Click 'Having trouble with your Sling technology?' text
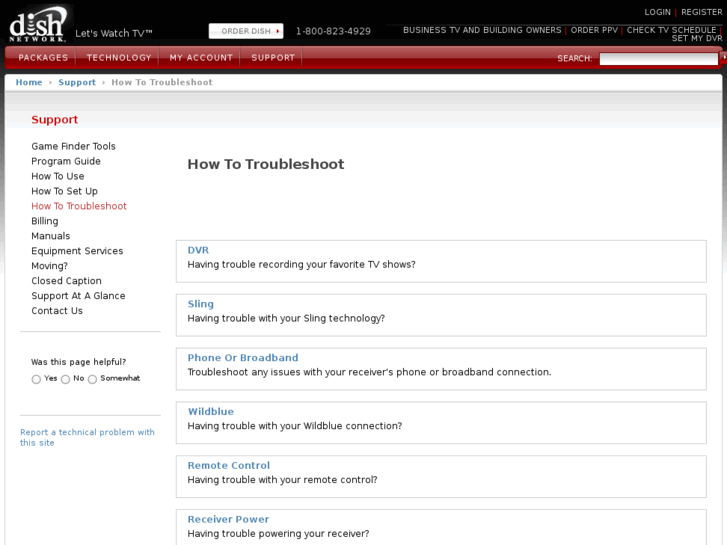Viewport: 727px width, 545px height. tap(286, 318)
